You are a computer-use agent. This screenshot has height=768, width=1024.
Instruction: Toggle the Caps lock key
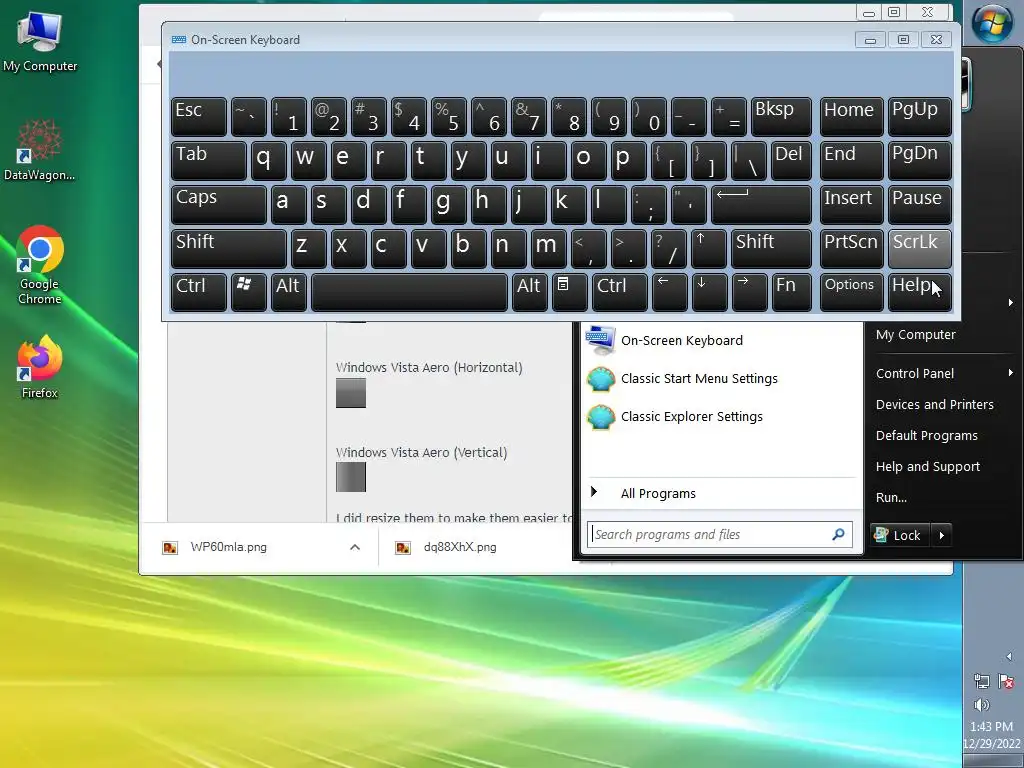pyautogui.click(x=219, y=204)
